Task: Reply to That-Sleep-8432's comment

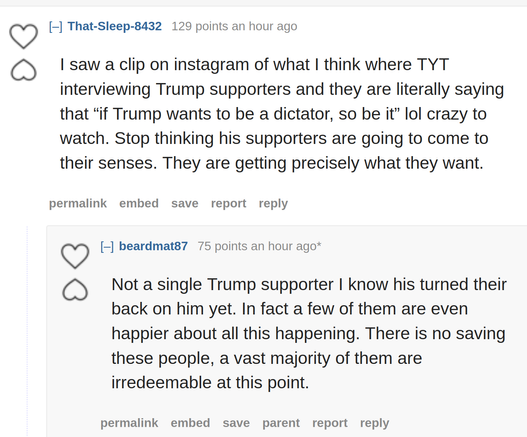Action: pos(273,203)
